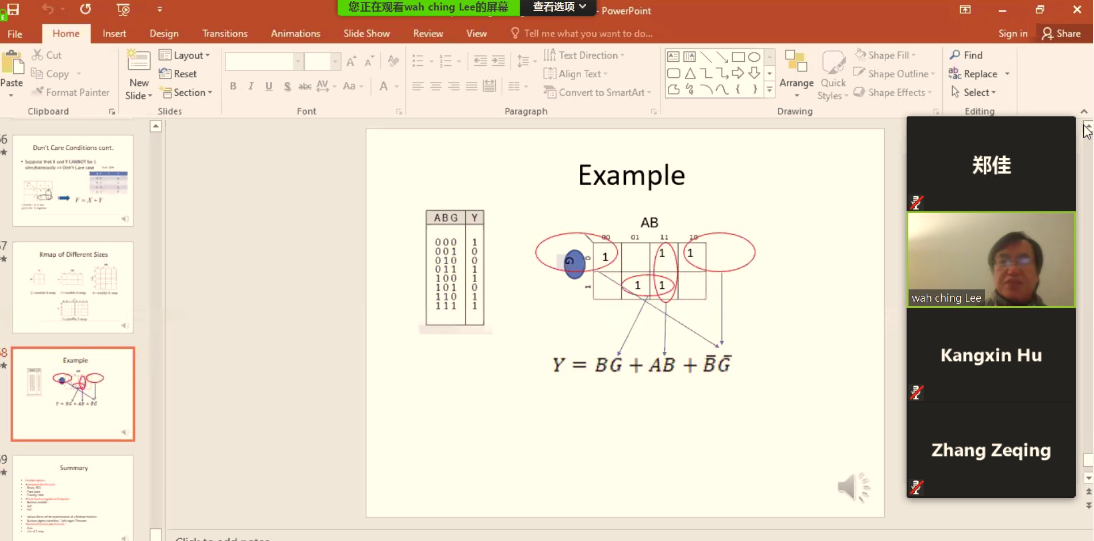The width and height of the screenshot is (1094, 541).
Task: Toggle Bold formatting
Action: (x=233, y=87)
